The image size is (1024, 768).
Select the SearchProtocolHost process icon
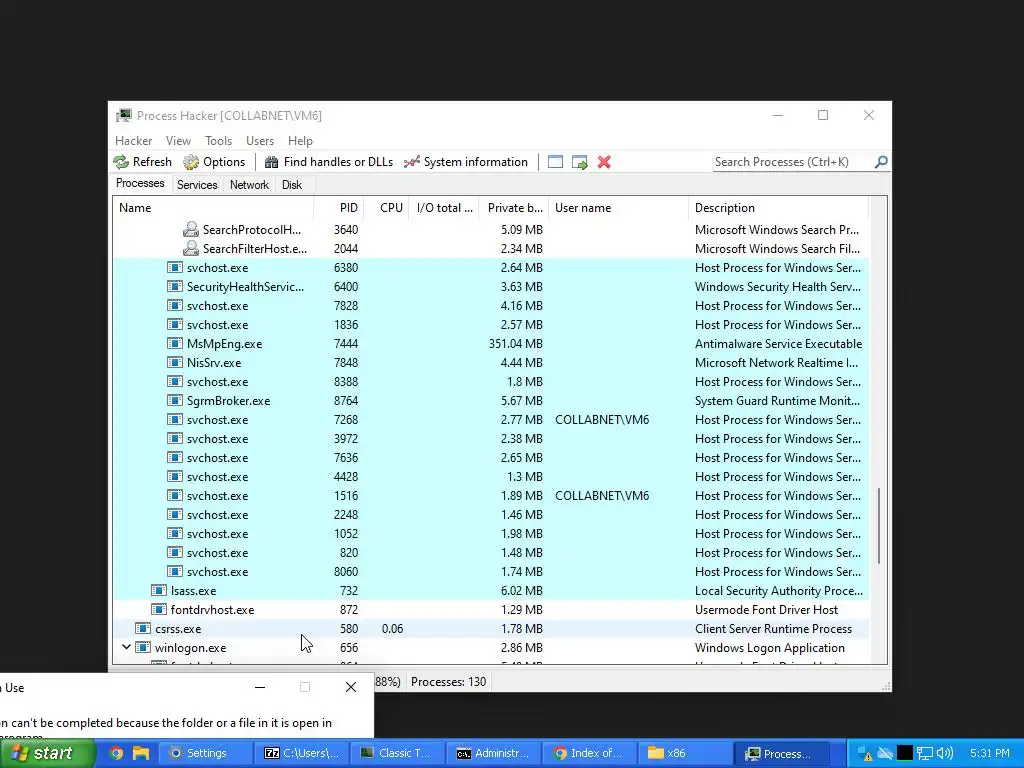pyautogui.click(x=191, y=229)
